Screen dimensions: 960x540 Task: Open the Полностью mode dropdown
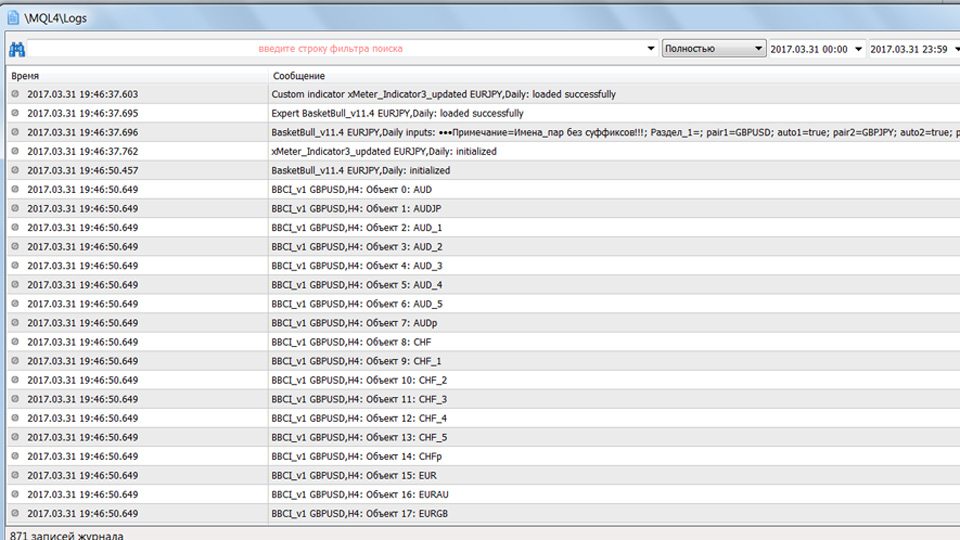[713, 49]
